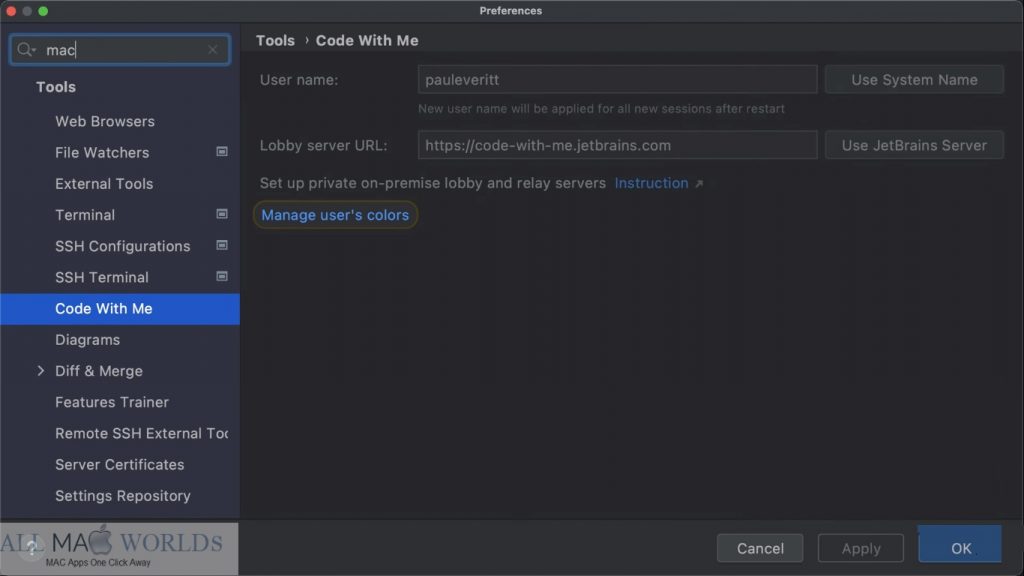
Task: Click the external link arrow beside Instruction
Action: click(x=699, y=184)
